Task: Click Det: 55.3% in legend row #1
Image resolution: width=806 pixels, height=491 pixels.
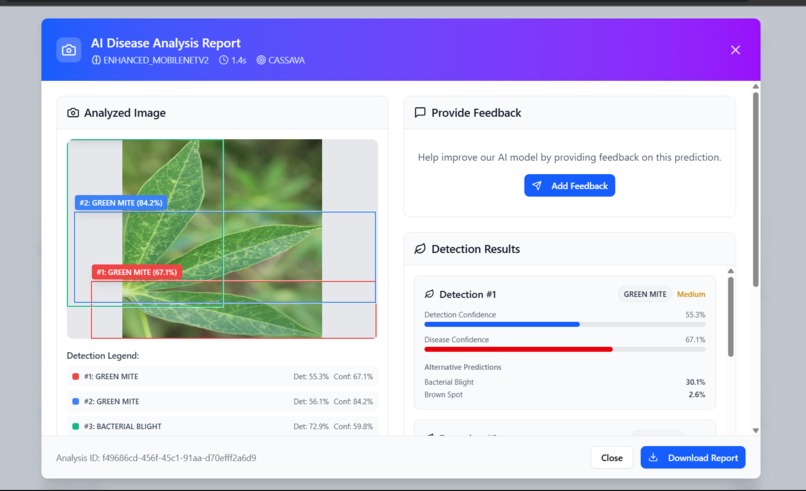Action: tap(310, 376)
